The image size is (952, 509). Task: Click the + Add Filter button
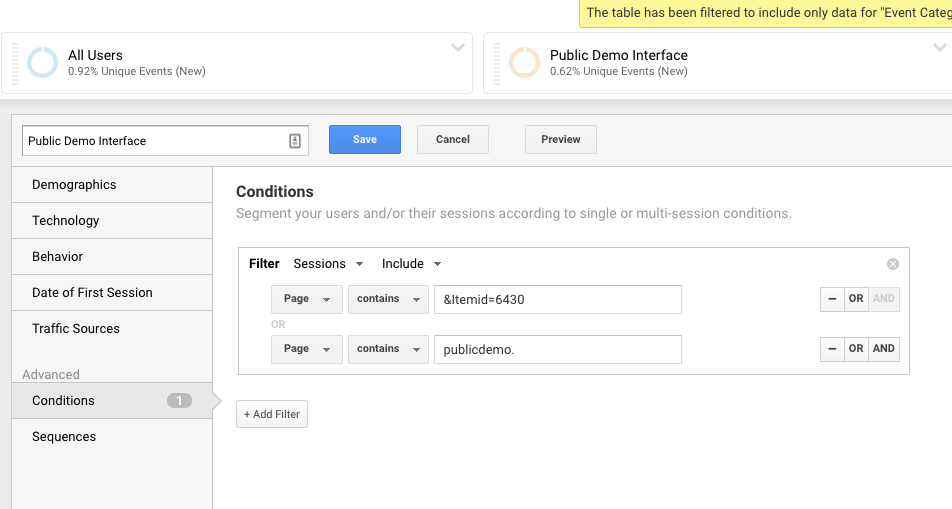pyautogui.click(x=272, y=414)
